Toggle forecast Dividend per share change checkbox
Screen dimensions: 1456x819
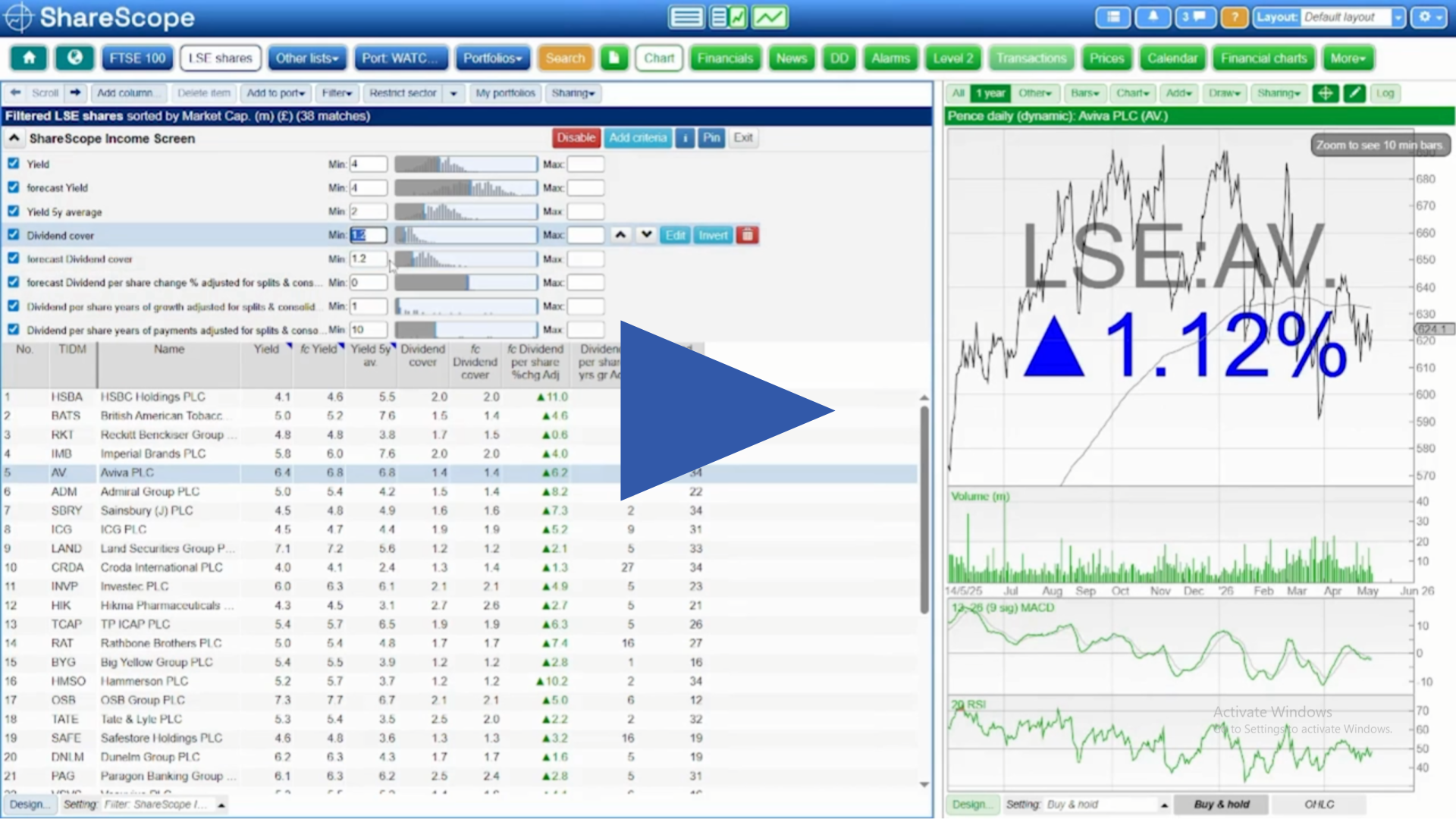[x=13, y=282]
